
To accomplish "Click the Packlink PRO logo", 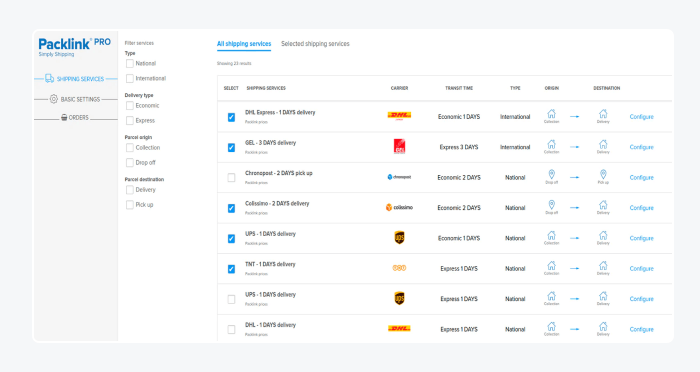I will click(x=75, y=47).
